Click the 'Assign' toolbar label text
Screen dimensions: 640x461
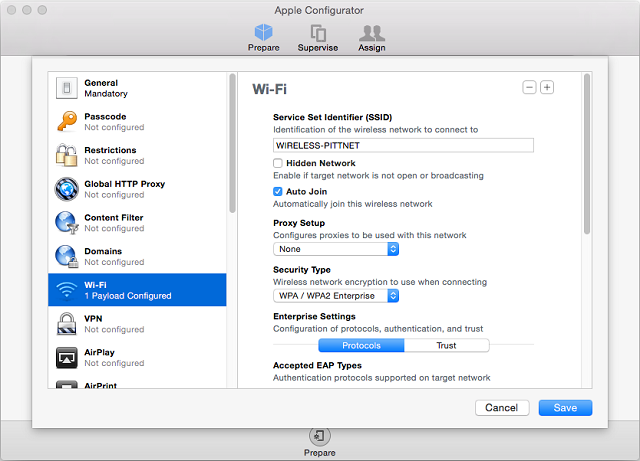(372, 48)
